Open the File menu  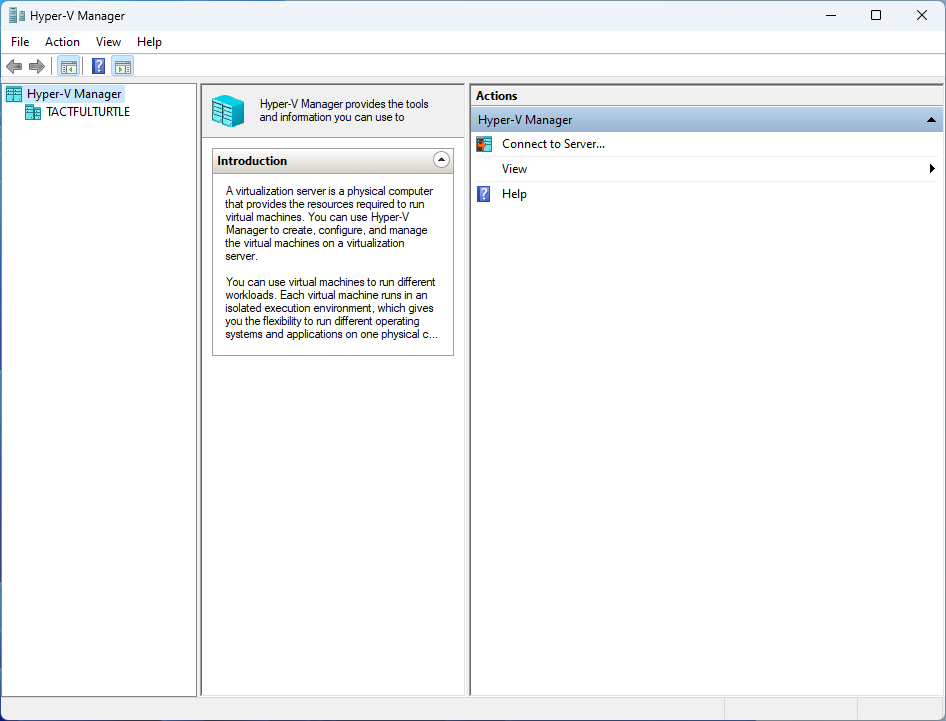19,42
